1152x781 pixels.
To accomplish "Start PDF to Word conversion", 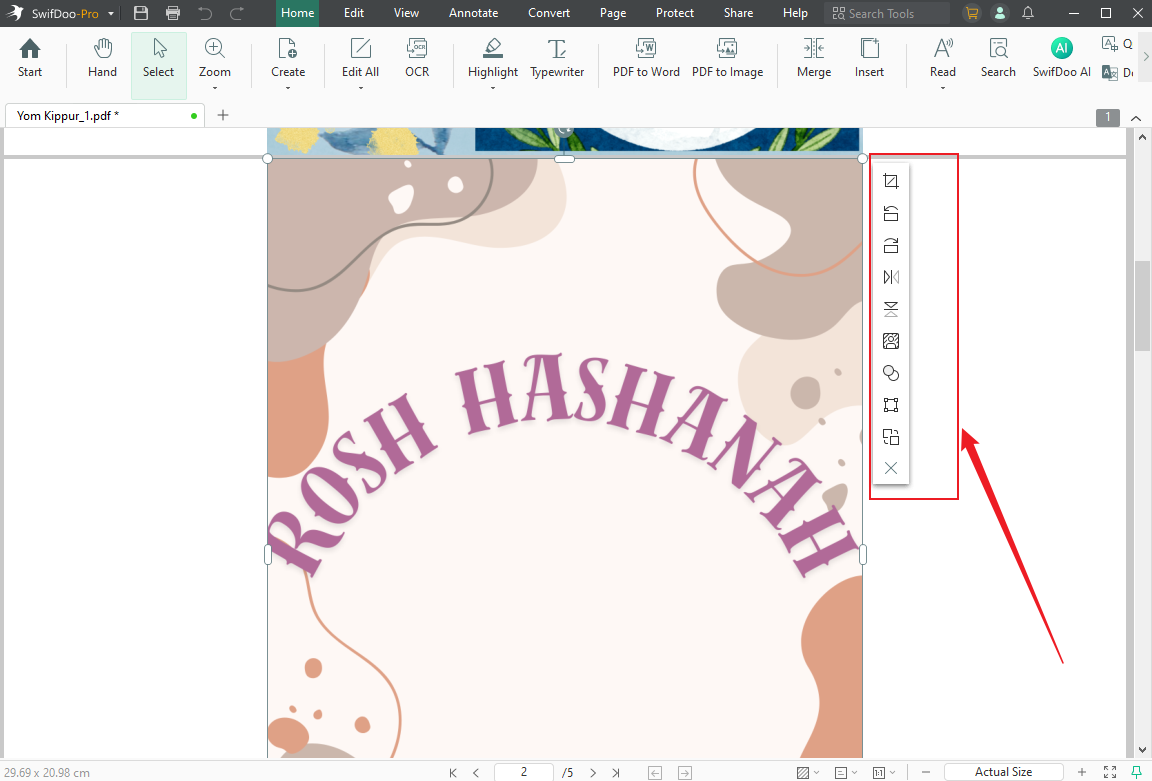I will [x=645, y=57].
